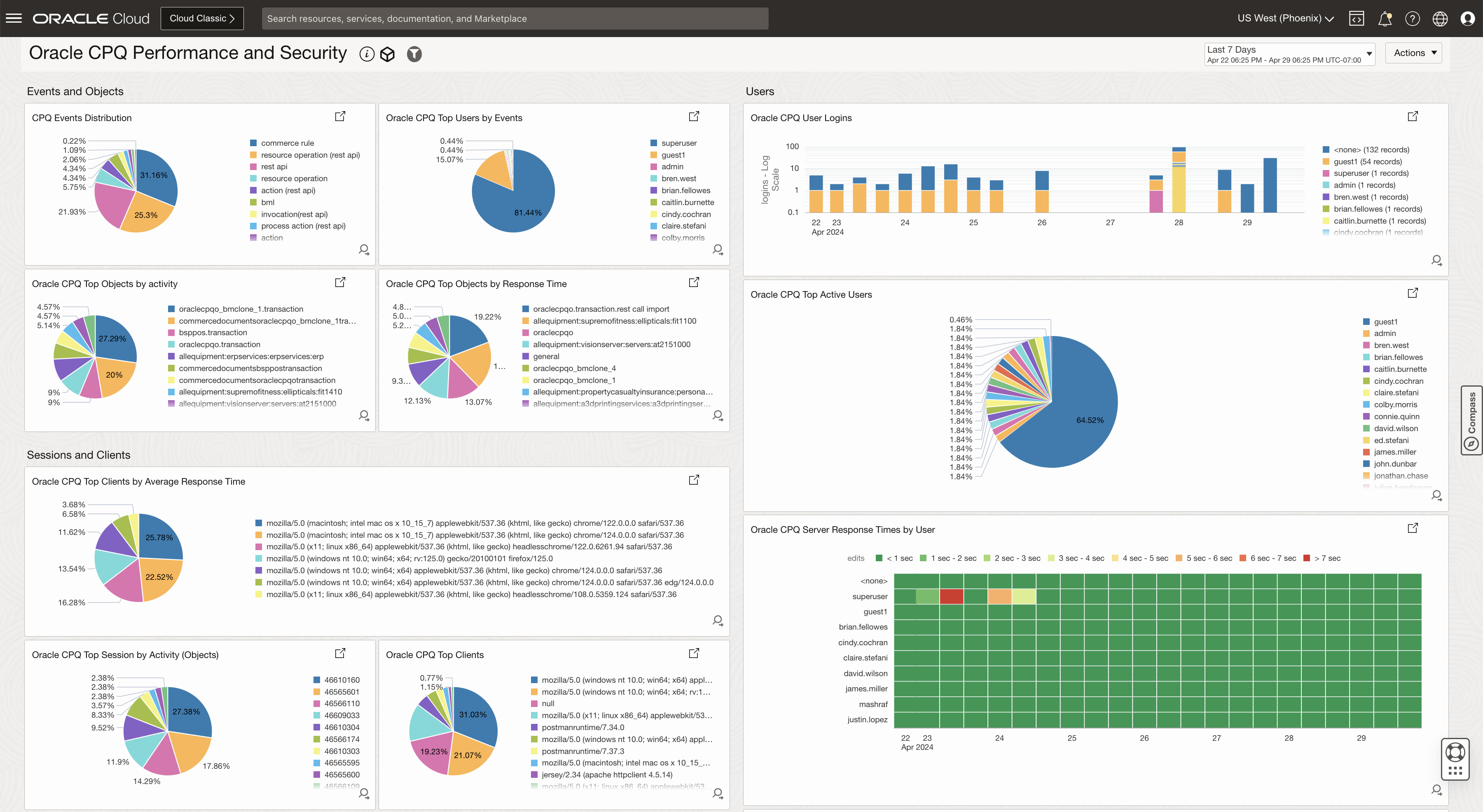This screenshot has width=1483, height=812.
Task: Open the language globe icon
Action: click(1440, 19)
